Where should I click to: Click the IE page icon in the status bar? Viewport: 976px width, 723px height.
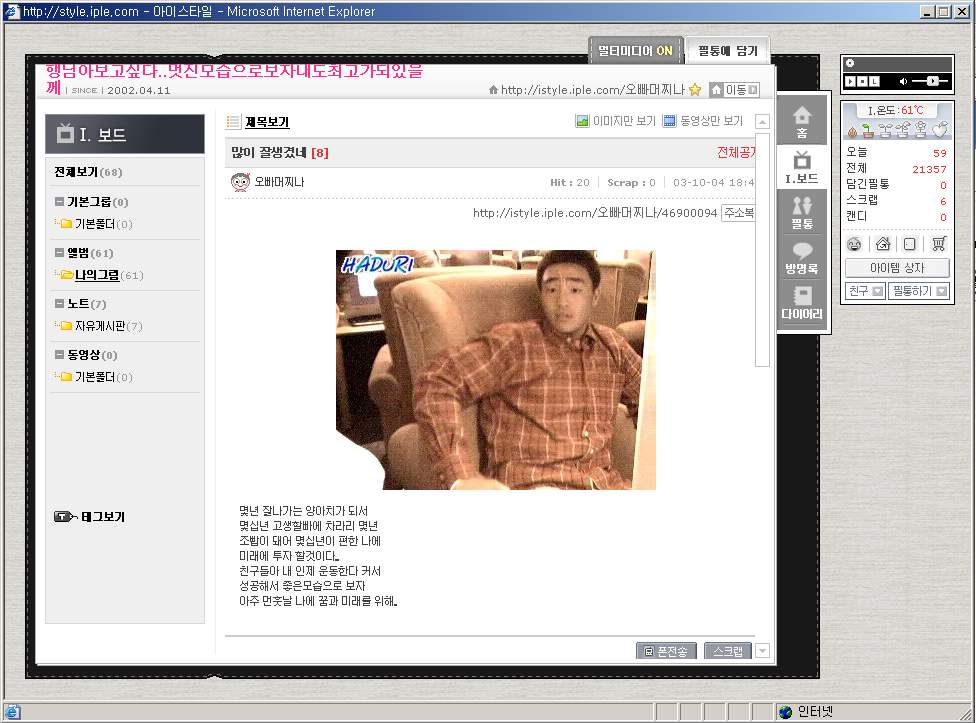[x=12, y=712]
